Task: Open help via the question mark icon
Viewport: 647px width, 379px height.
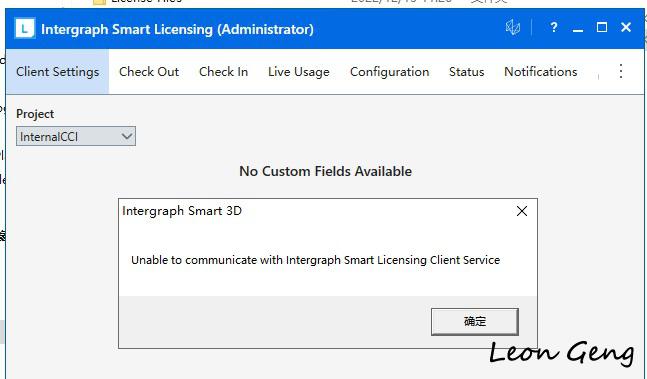Action: point(553,28)
